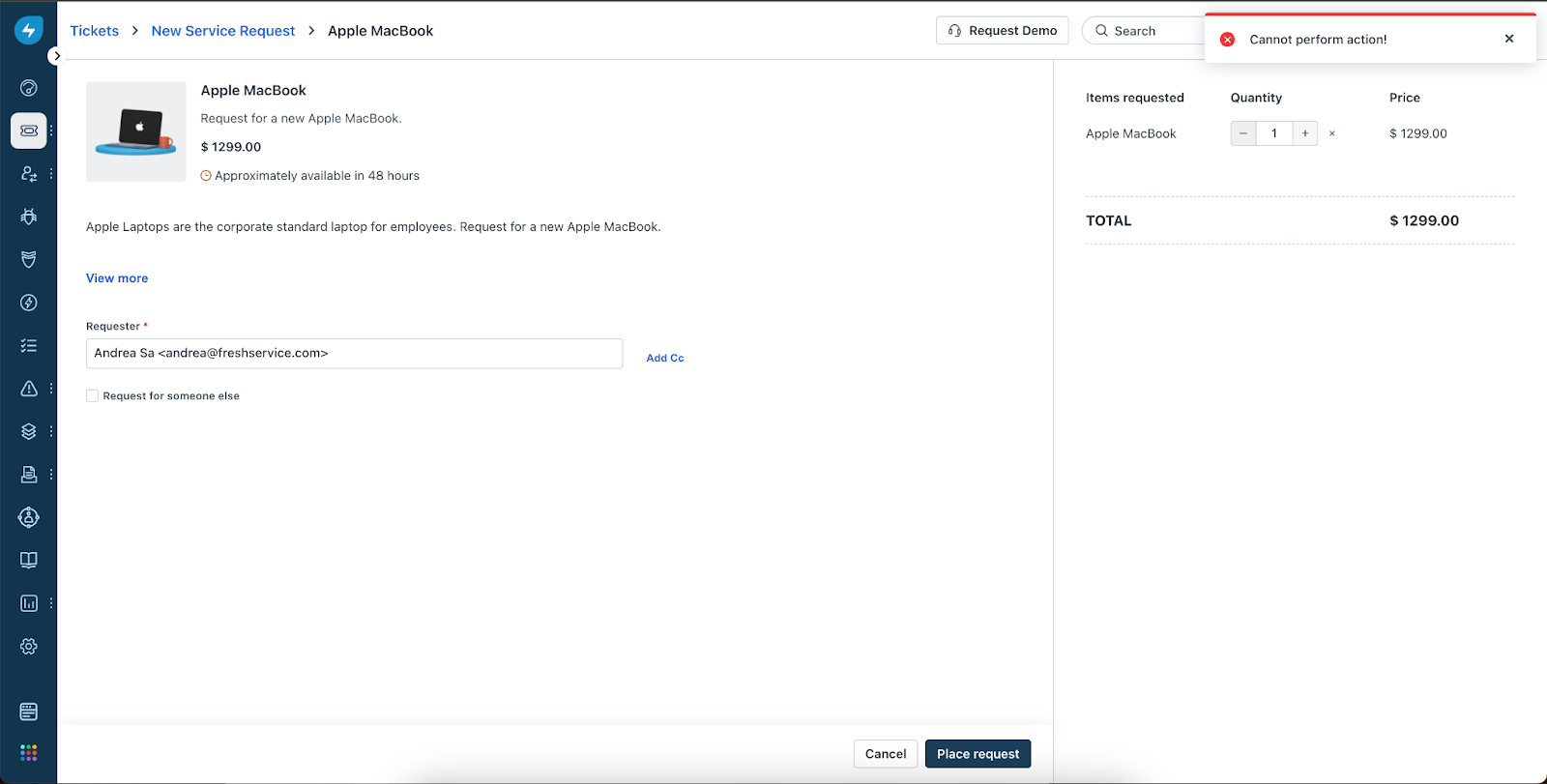The image size is (1547, 784).
Task: Open submenu dots beside purchase icon
Action: 51,474
